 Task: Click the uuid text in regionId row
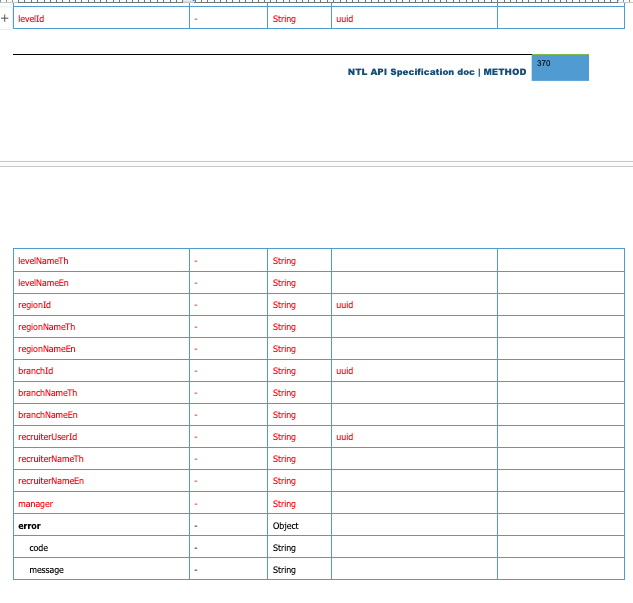(345, 305)
